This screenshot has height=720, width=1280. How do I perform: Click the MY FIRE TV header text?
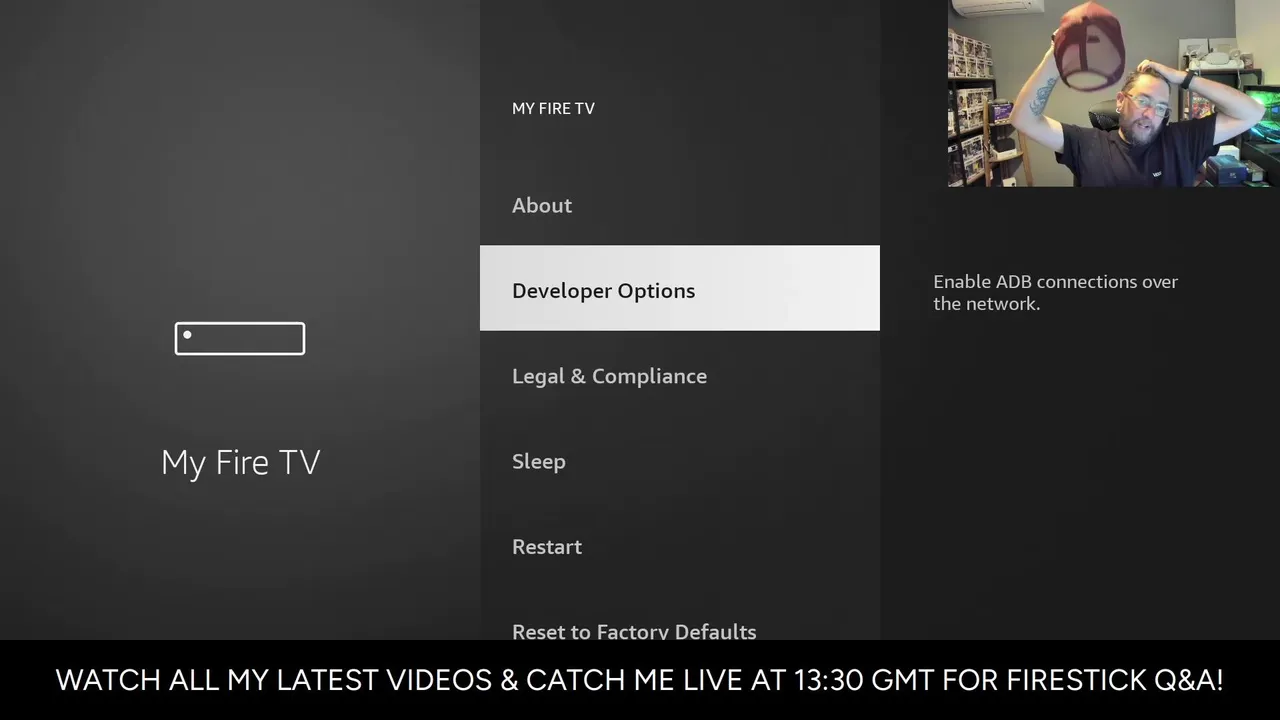[x=553, y=108]
